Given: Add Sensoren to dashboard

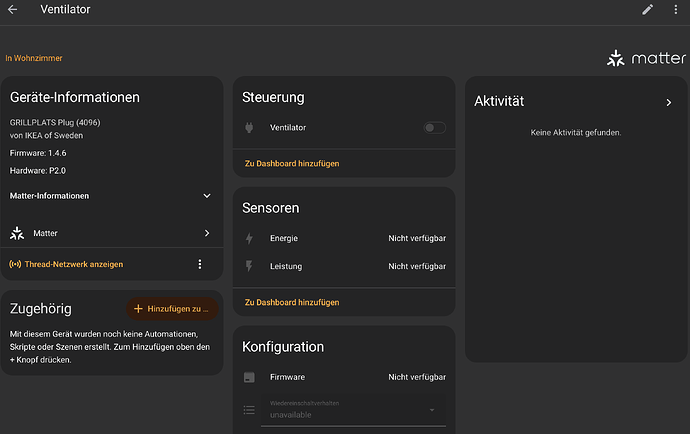Looking at the screenshot, I should [x=292, y=302].
